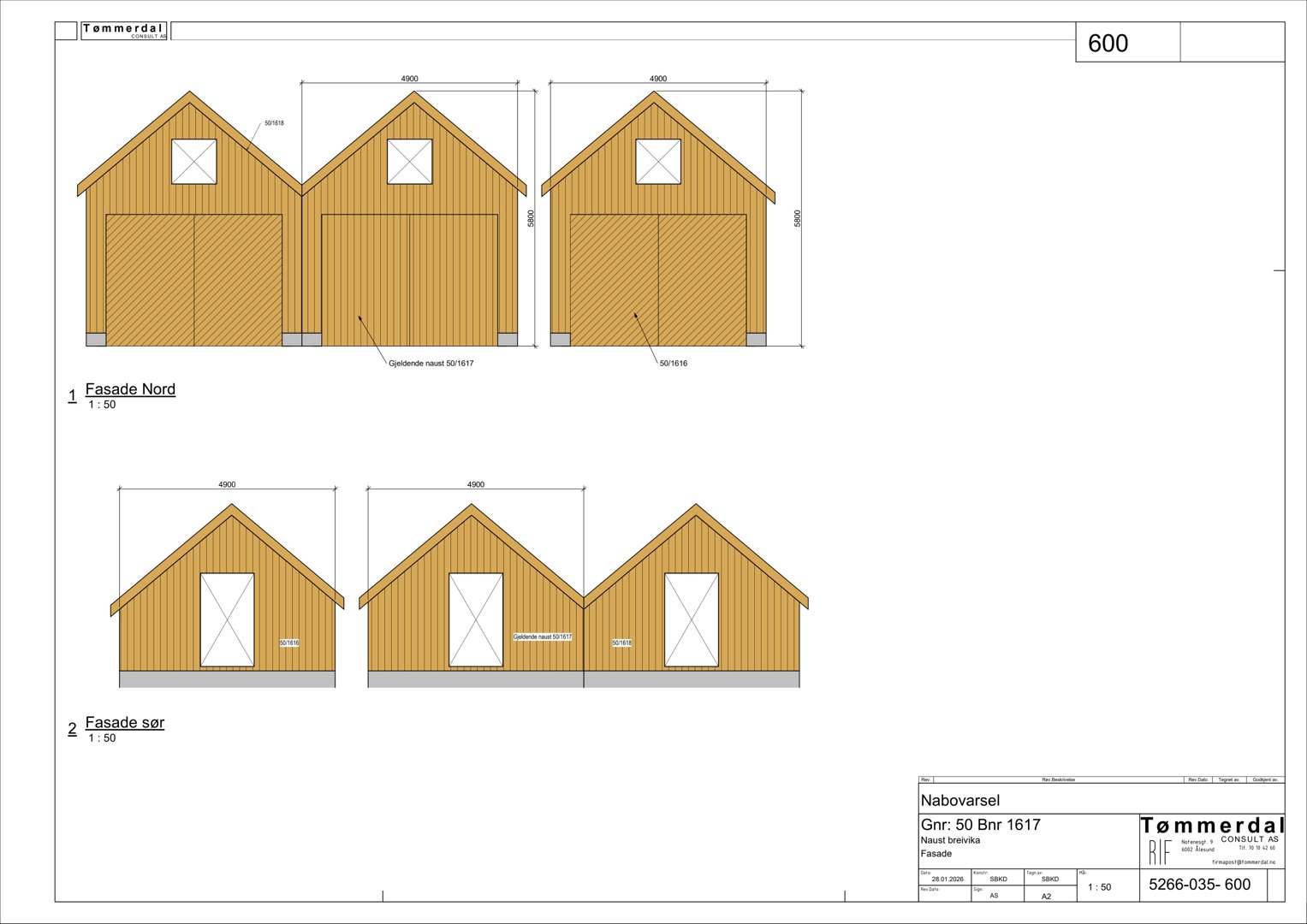Click the RIF logo in title block
The image size is (1307, 924).
[1160, 852]
